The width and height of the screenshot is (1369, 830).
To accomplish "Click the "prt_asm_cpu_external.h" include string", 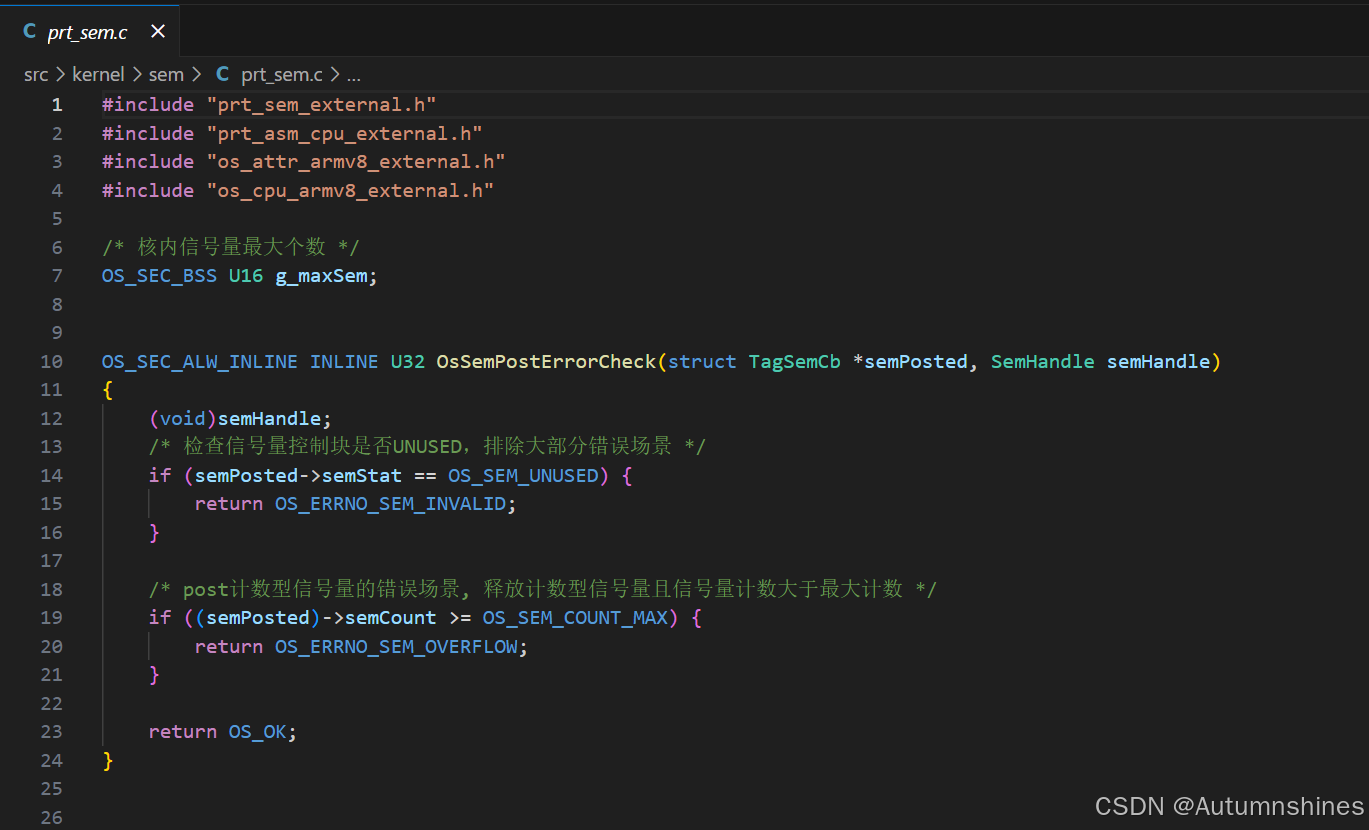I will 344,133.
